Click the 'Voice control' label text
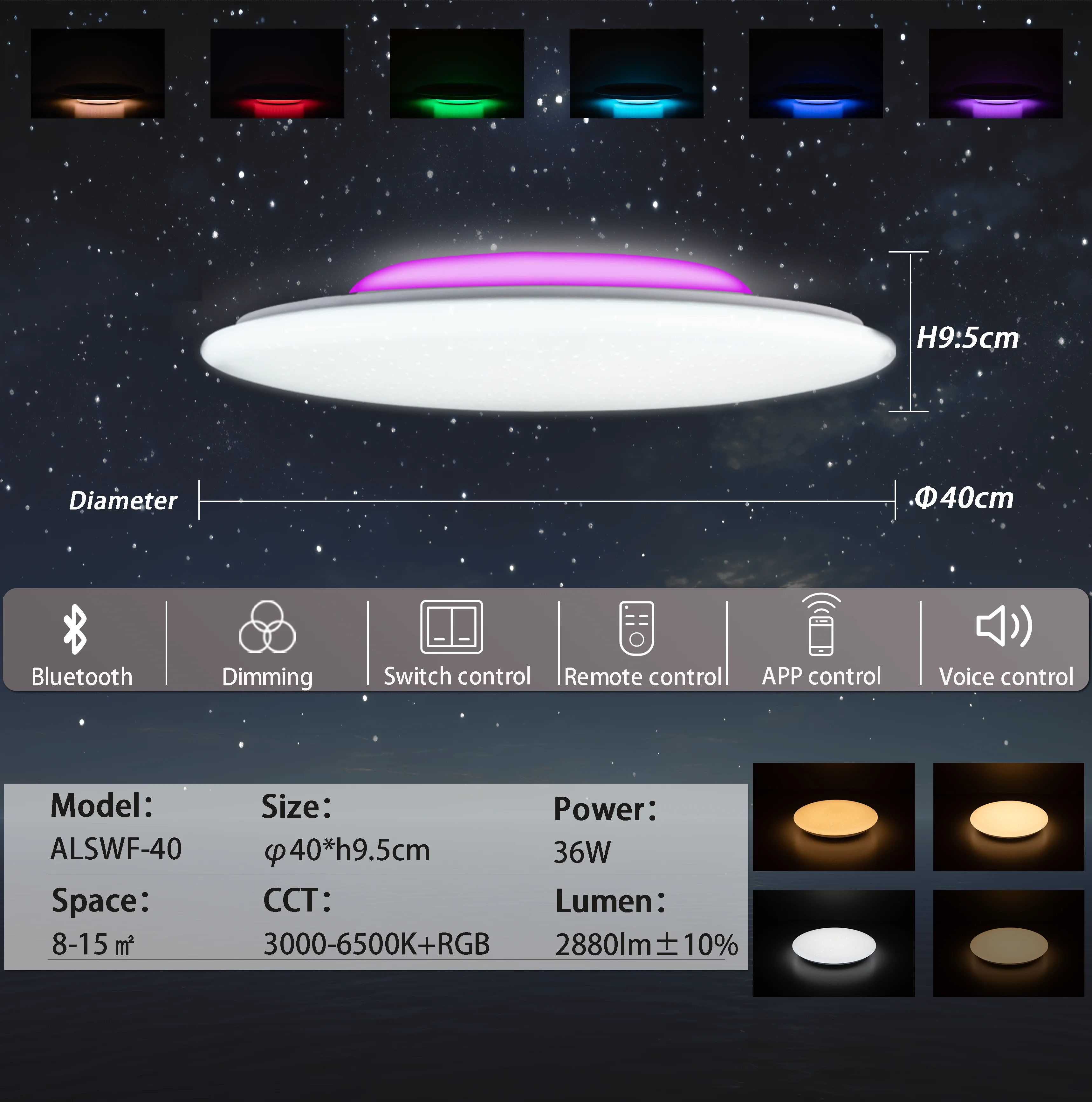Image resolution: width=1092 pixels, height=1102 pixels. (x=1006, y=677)
